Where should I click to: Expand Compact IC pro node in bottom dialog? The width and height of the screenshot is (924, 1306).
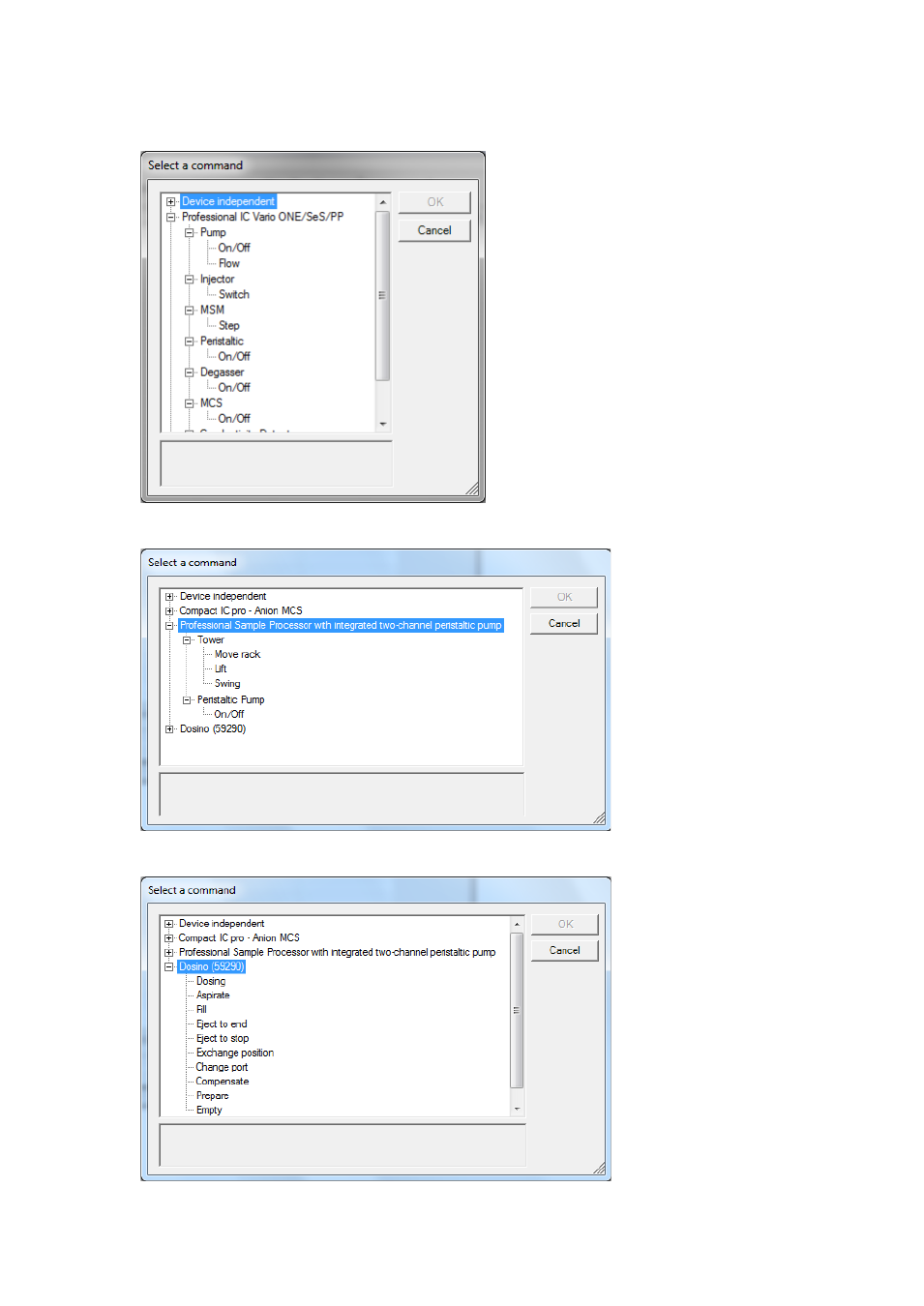(169, 938)
